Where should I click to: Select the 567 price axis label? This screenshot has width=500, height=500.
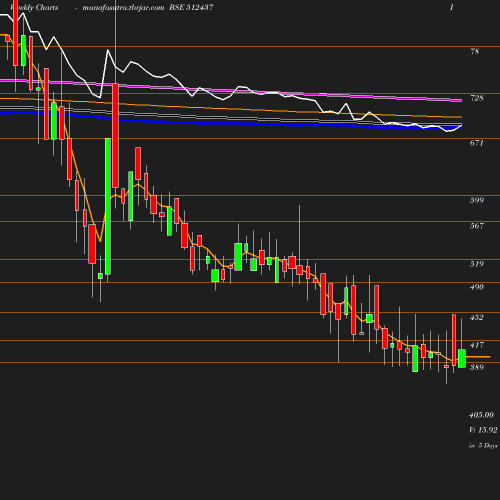(x=477, y=226)
